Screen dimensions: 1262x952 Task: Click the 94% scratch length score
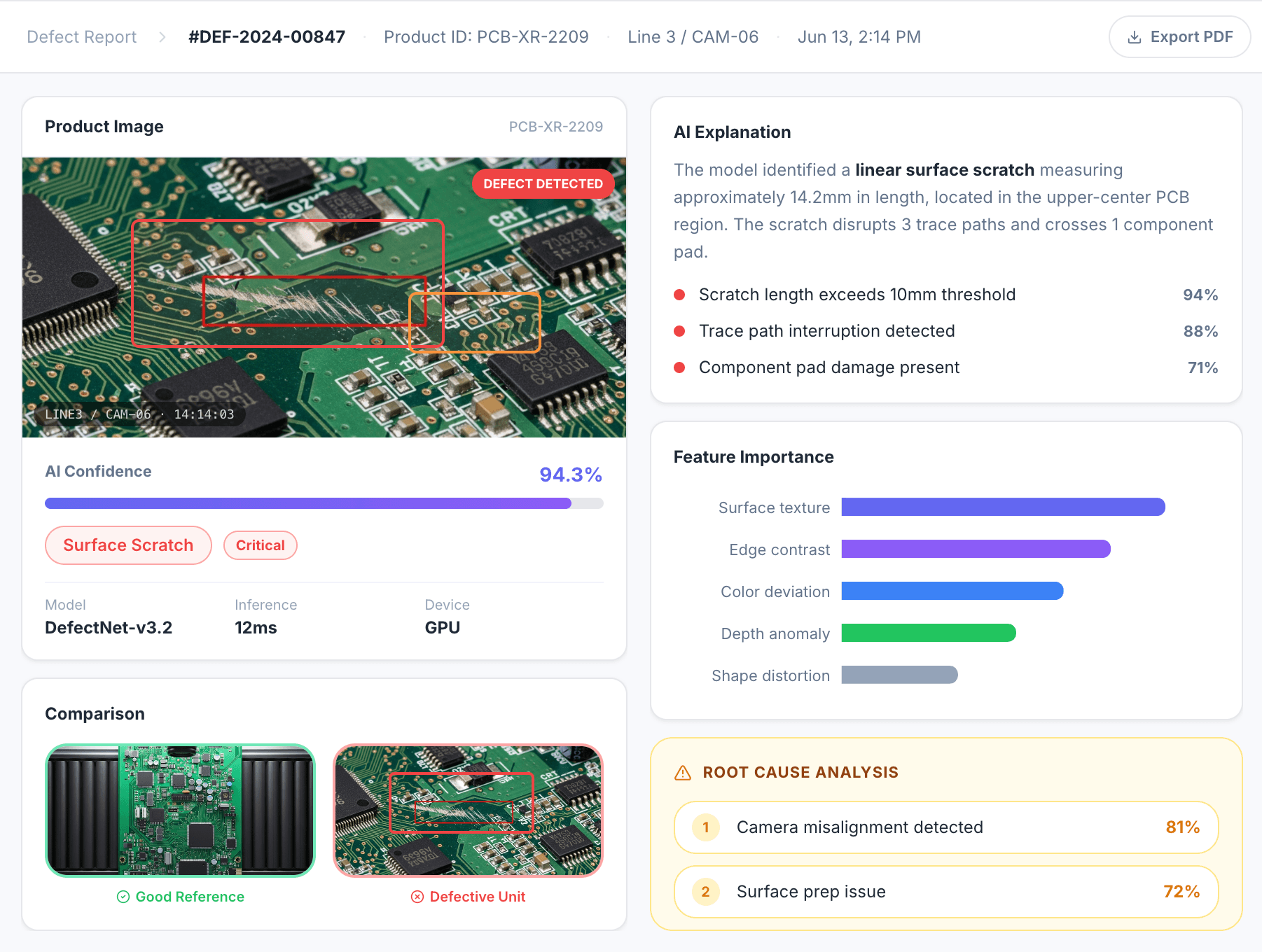click(1200, 295)
